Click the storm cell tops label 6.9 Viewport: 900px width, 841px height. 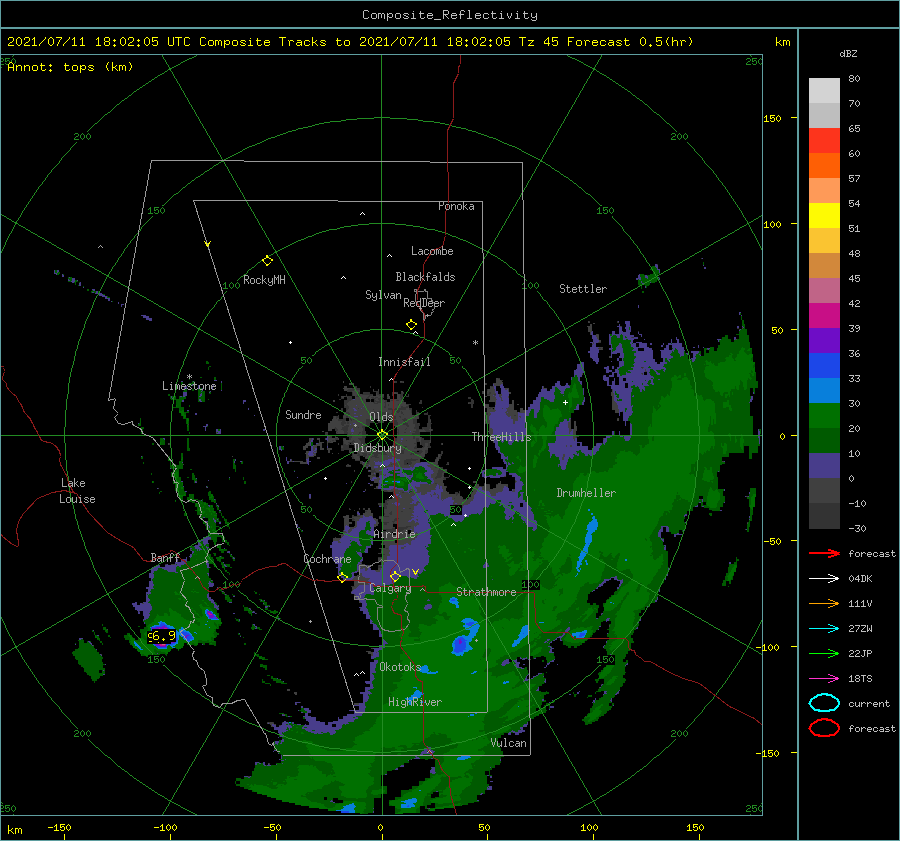point(162,636)
